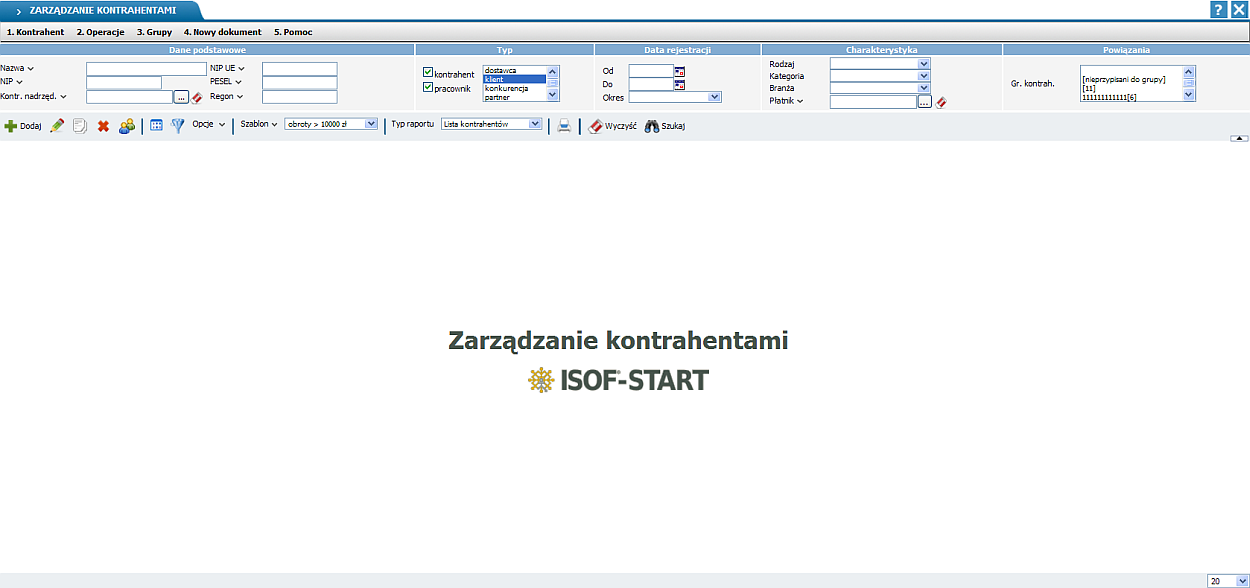
Task: Click the contractor group people icon
Action: [127, 126]
